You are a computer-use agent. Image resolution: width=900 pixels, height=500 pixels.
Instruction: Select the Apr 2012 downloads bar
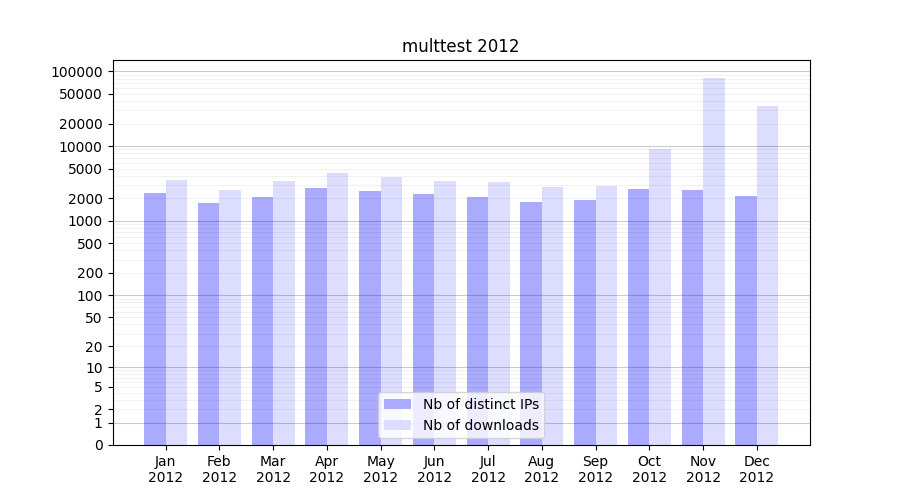click(338, 308)
